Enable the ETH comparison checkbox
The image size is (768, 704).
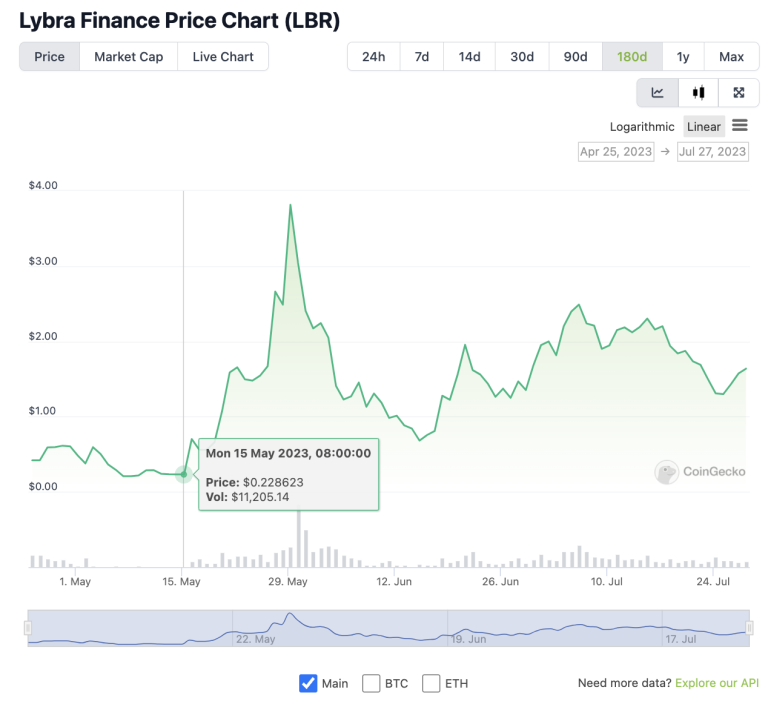(431, 684)
